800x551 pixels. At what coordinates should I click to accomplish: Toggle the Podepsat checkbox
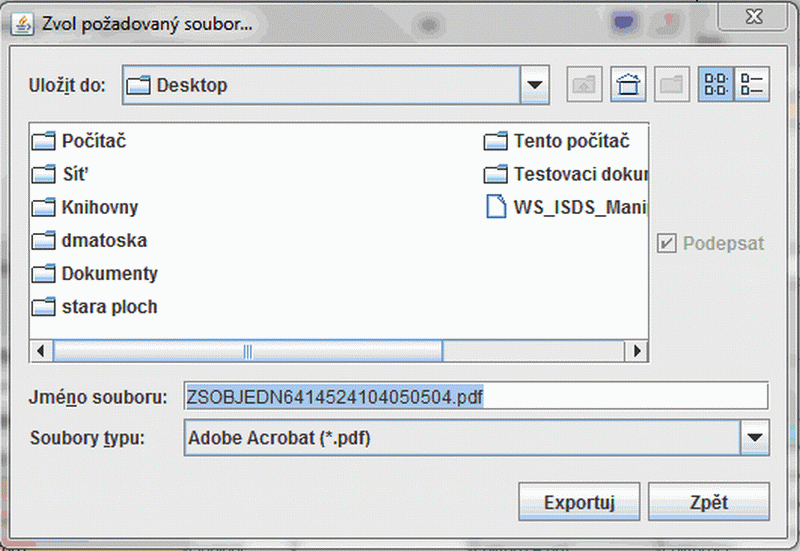666,243
